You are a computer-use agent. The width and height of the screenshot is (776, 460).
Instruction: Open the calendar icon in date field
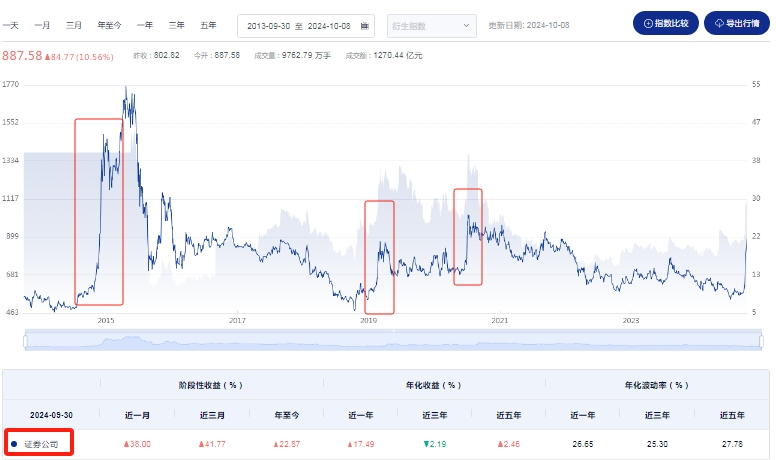(365, 26)
